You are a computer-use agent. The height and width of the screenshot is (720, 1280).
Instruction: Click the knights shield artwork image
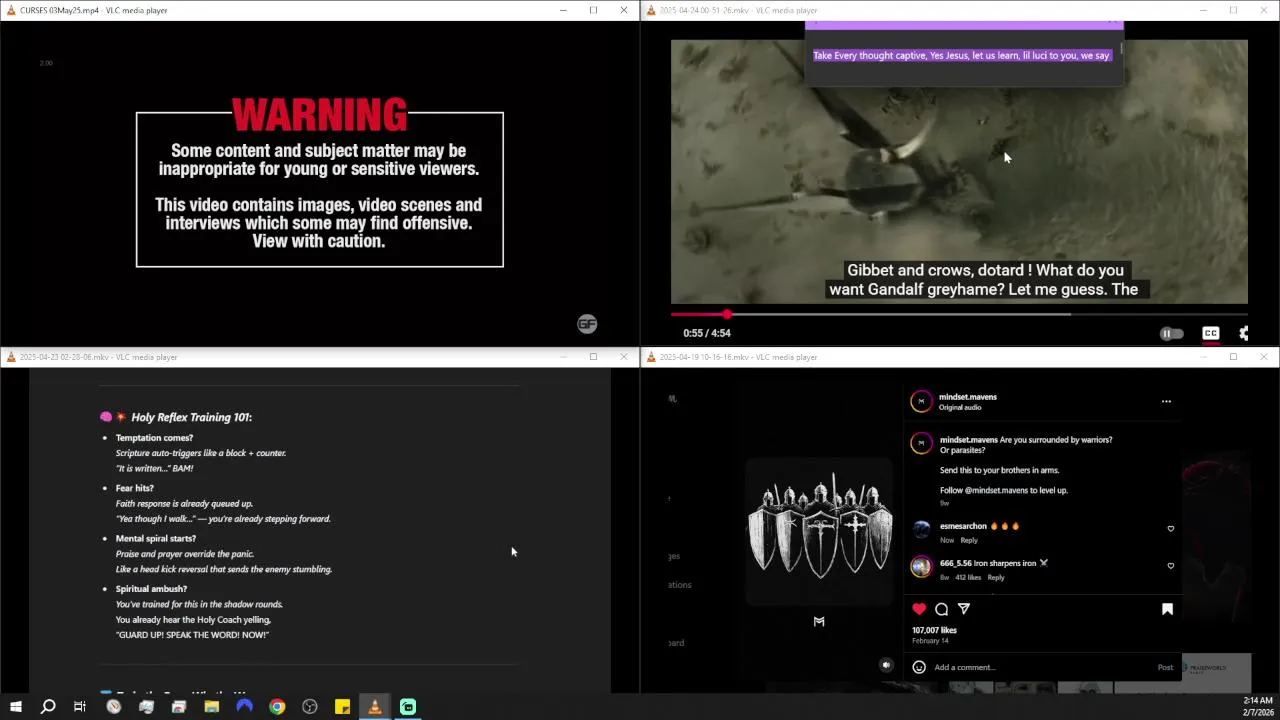[x=820, y=532]
